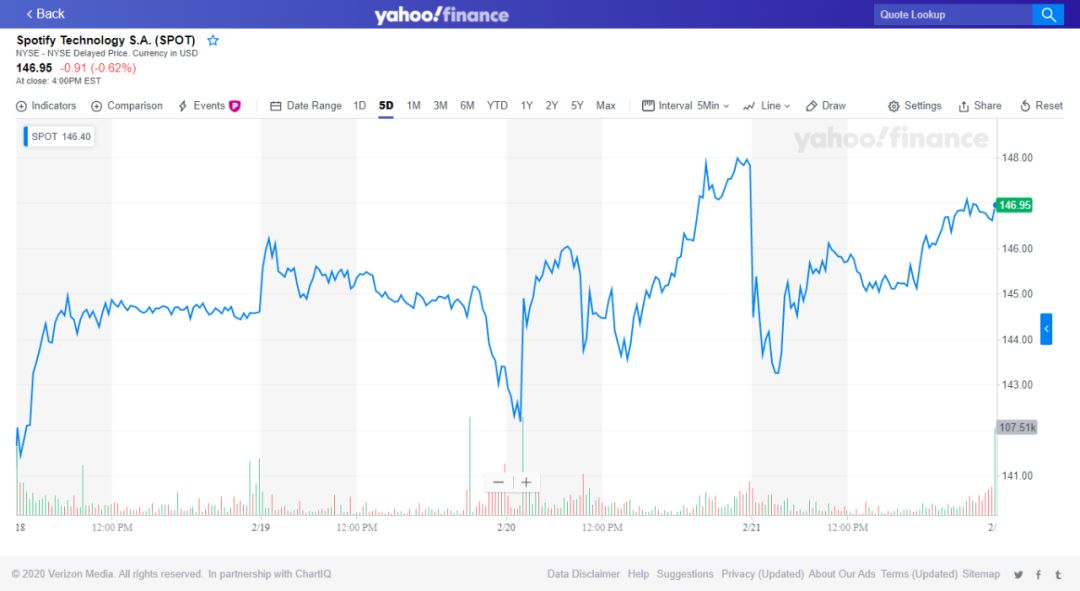This screenshot has height=591, width=1080.
Task: Toggle Events display on chart
Action: (208, 106)
